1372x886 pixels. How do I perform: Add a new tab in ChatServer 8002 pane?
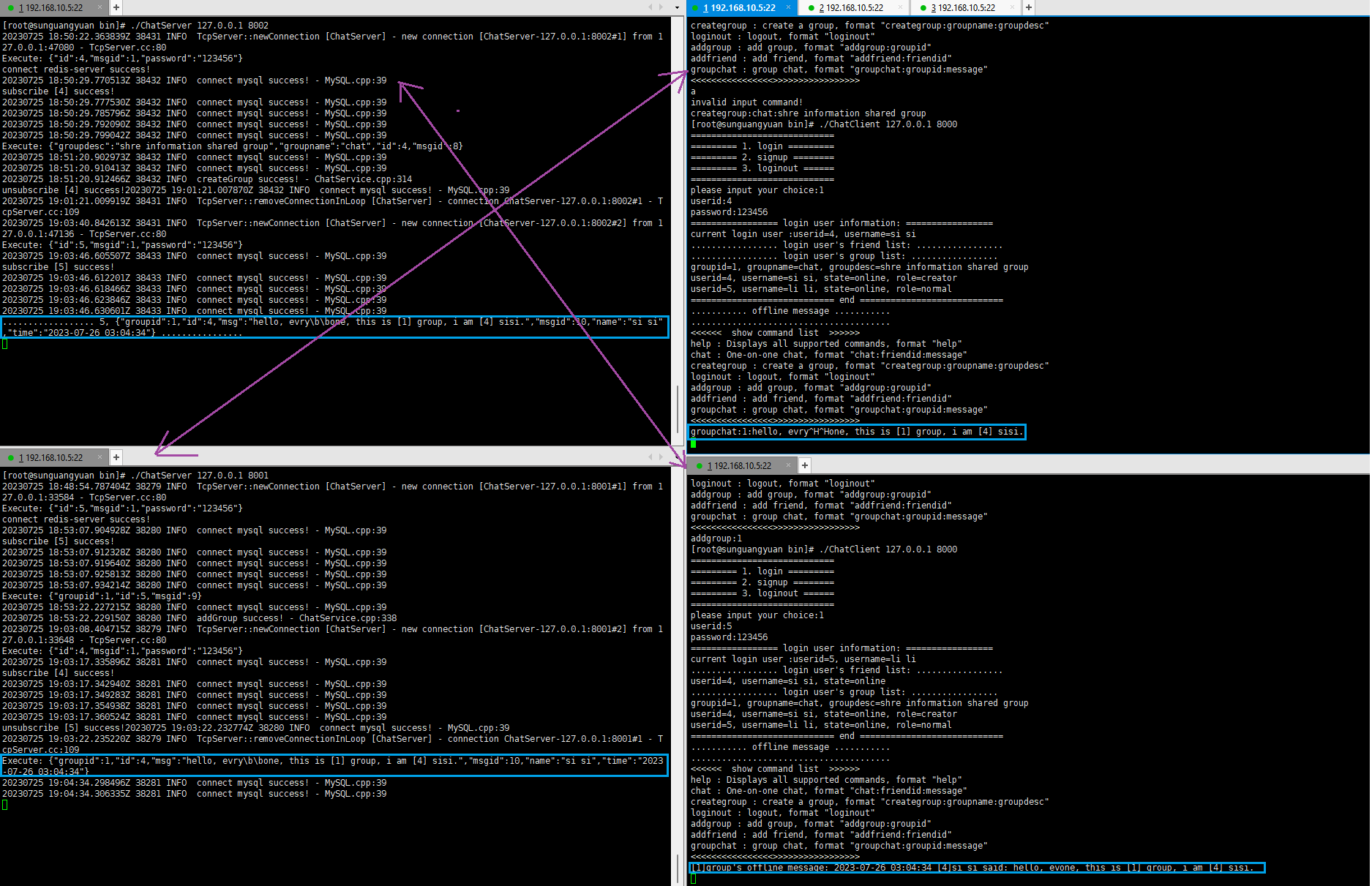(116, 7)
